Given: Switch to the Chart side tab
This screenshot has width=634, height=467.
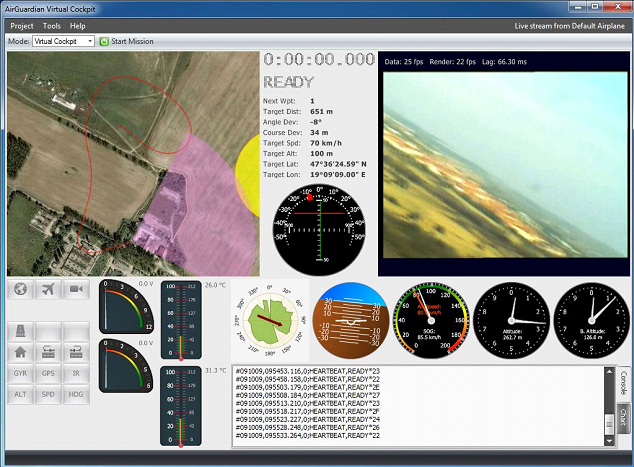Looking at the screenshot, I should point(623,416).
